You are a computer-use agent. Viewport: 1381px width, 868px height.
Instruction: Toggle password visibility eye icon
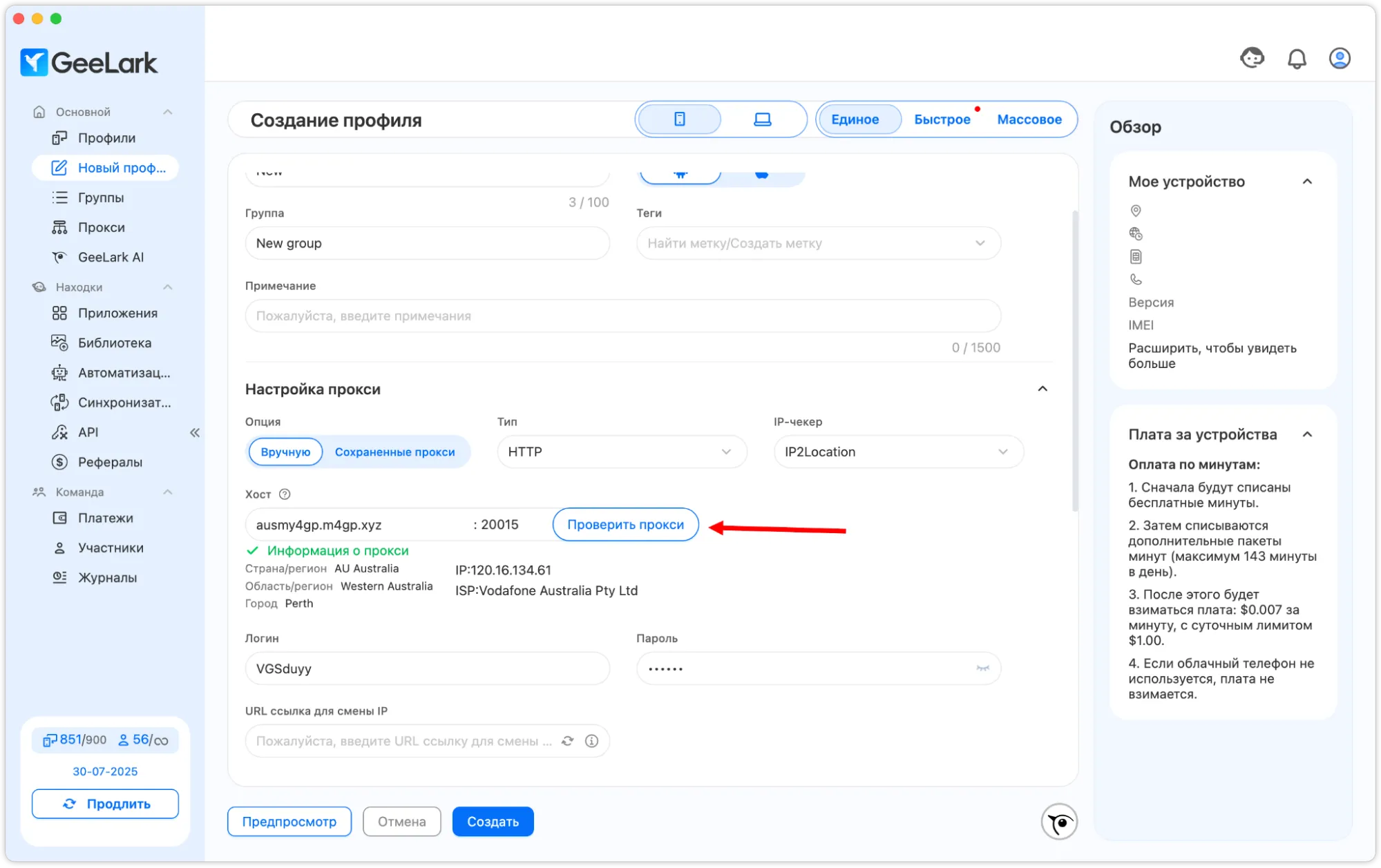click(982, 668)
